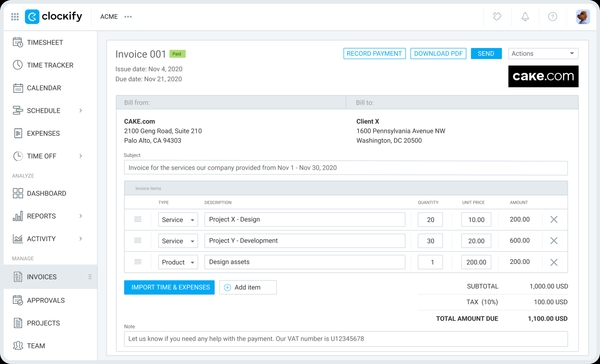Open the Product type dropdown for Design assets

178,262
